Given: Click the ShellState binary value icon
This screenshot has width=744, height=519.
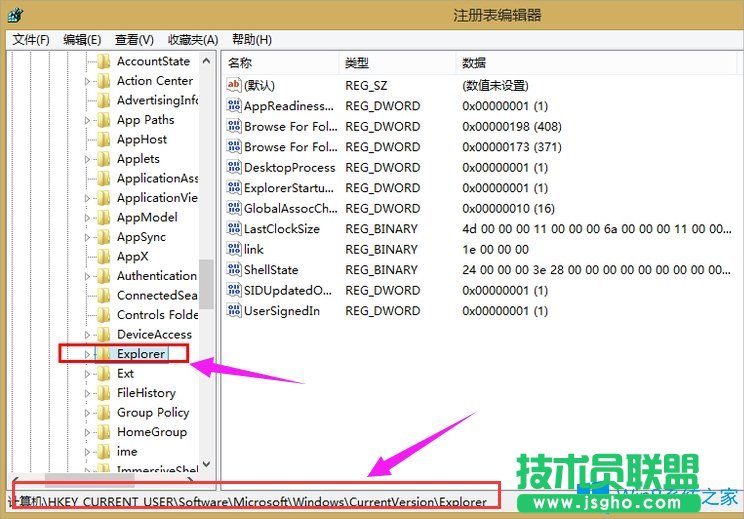Looking at the screenshot, I should pos(234,269).
